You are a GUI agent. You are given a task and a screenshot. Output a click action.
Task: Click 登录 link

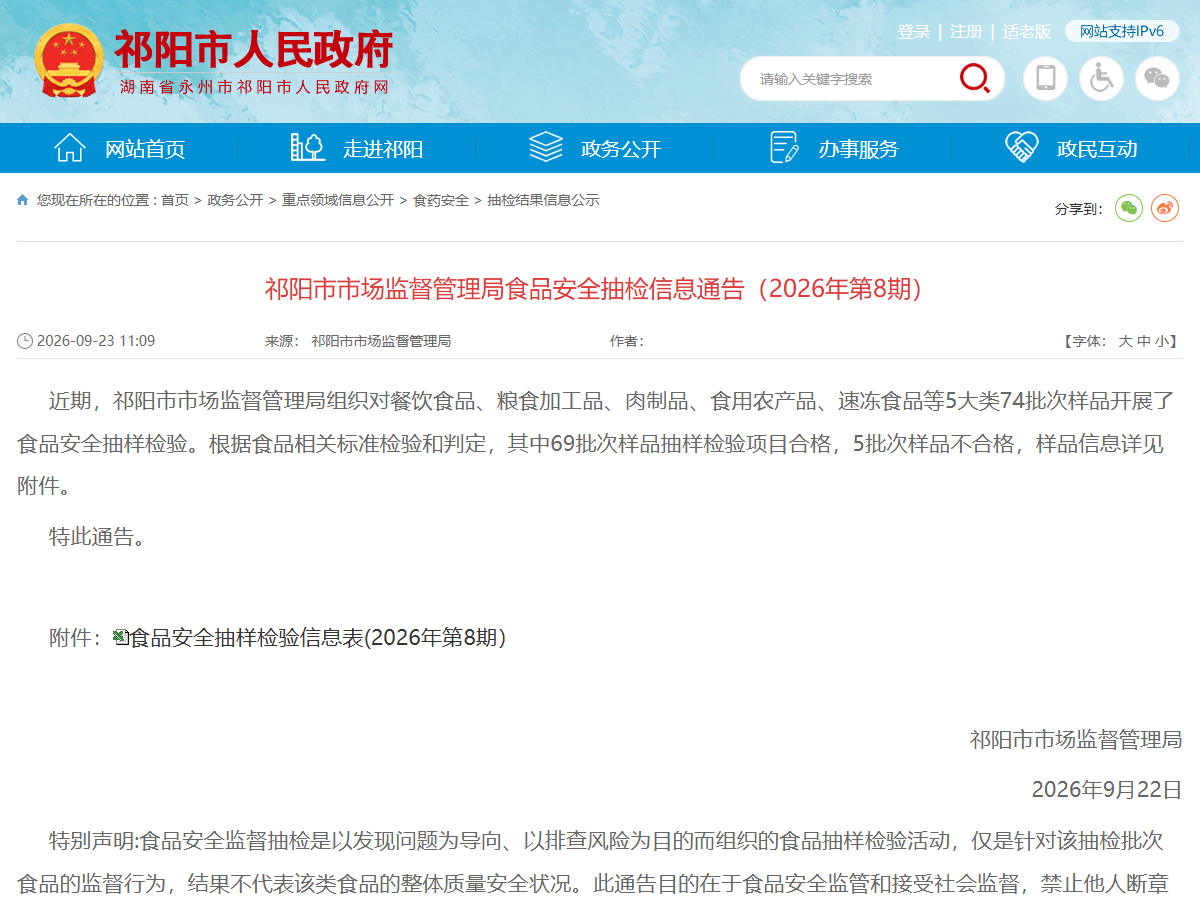914,32
